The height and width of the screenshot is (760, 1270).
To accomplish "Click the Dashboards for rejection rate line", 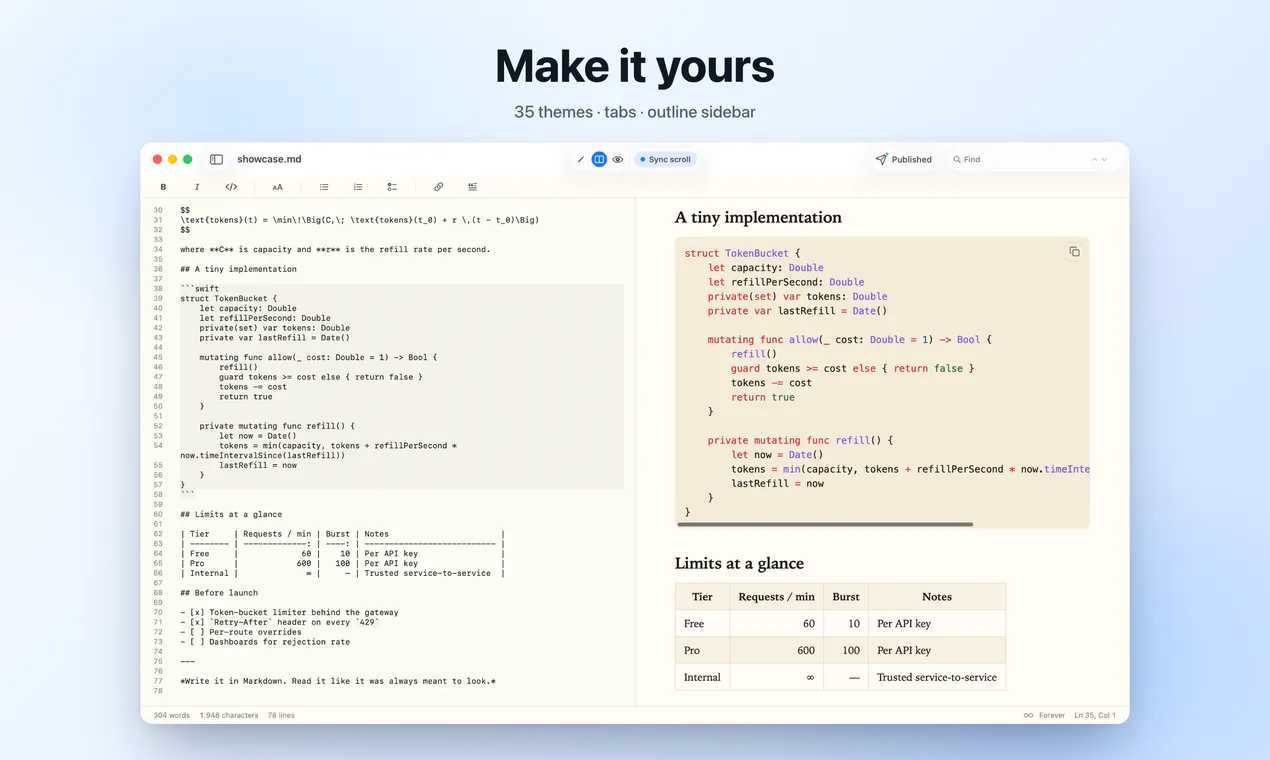I will tap(265, 642).
